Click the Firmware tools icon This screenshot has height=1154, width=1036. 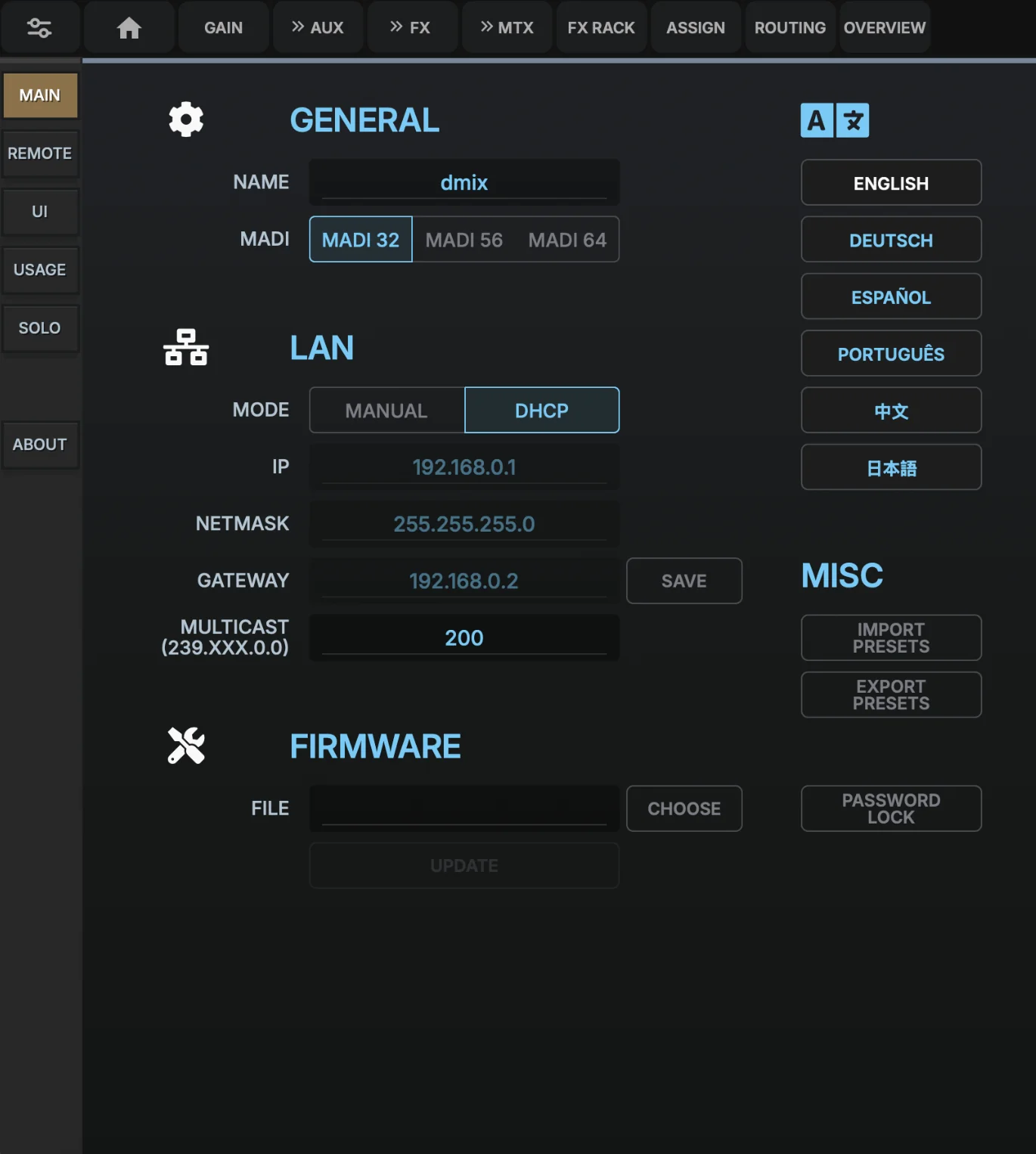pyautogui.click(x=186, y=746)
